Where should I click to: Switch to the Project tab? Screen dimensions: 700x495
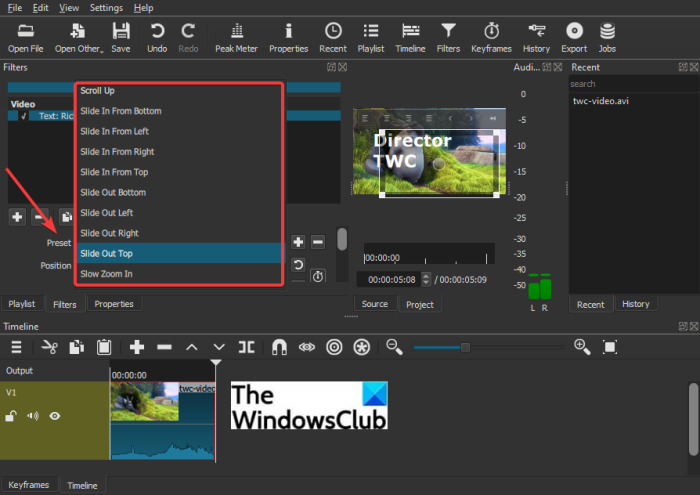pyautogui.click(x=420, y=304)
